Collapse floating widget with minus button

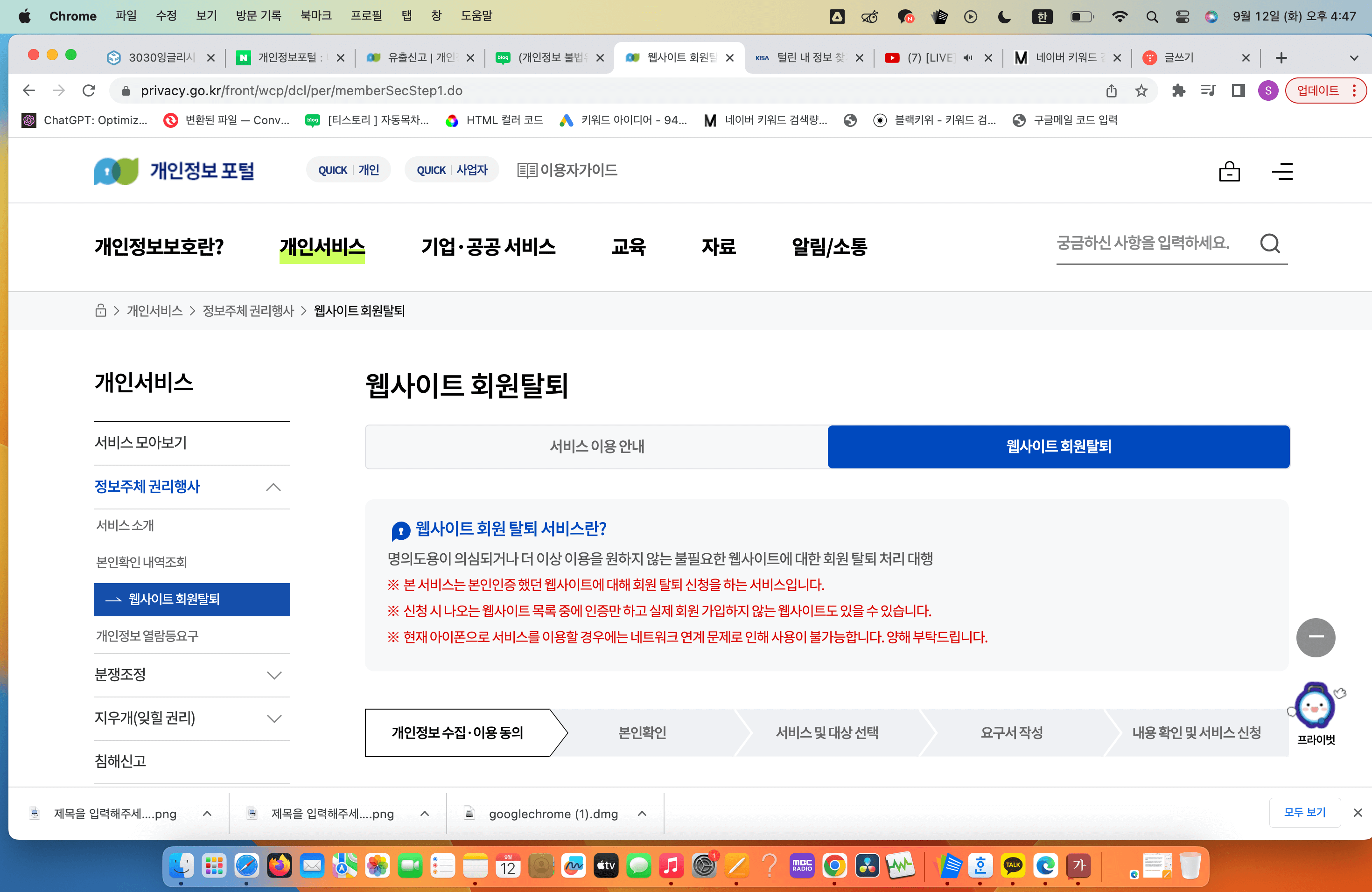pyautogui.click(x=1315, y=637)
